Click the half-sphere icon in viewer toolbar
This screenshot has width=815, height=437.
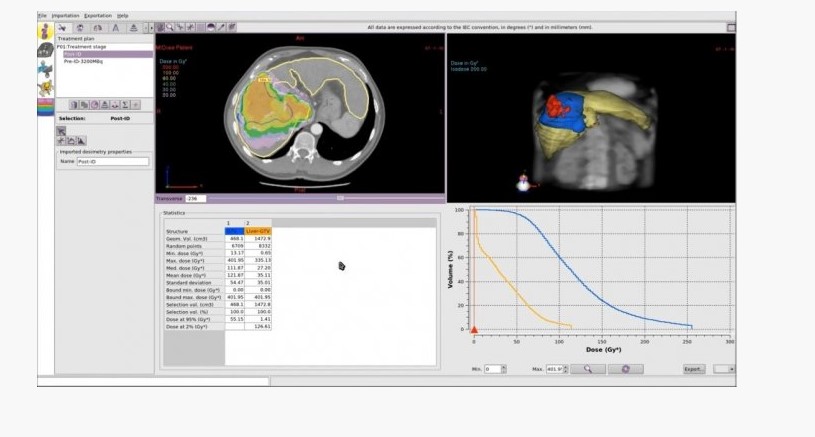211,28
